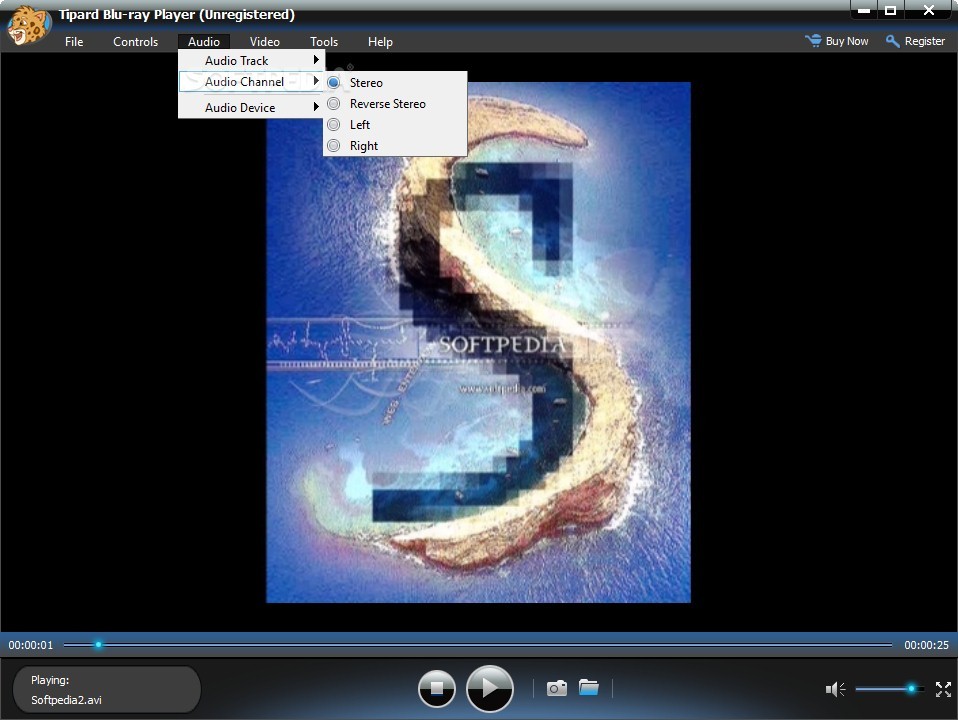Expand the Audio Track submenu arrow
This screenshot has height=720, width=958.
coord(316,60)
